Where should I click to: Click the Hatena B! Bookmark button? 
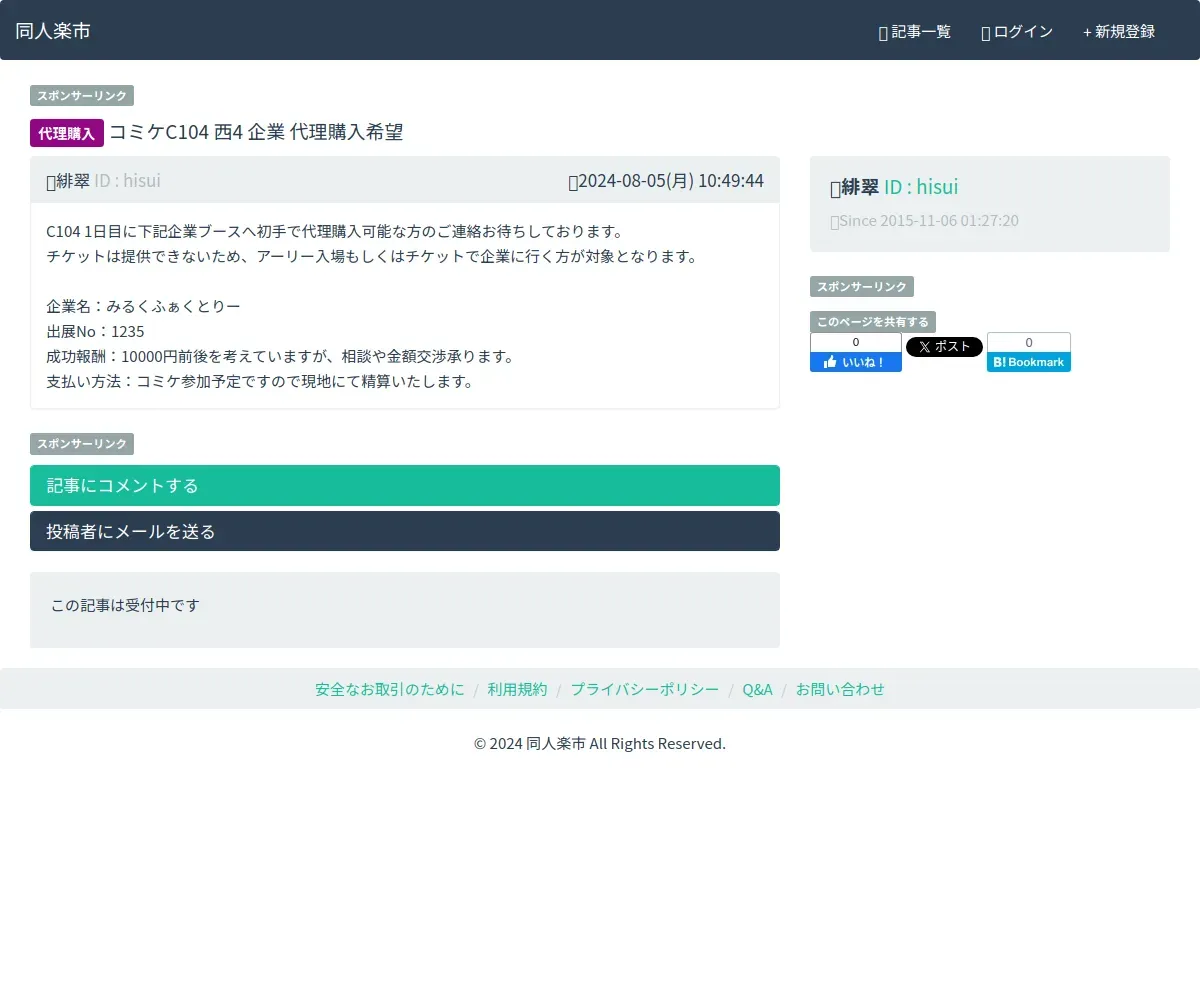pyautogui.click(x=1029, y=362)
